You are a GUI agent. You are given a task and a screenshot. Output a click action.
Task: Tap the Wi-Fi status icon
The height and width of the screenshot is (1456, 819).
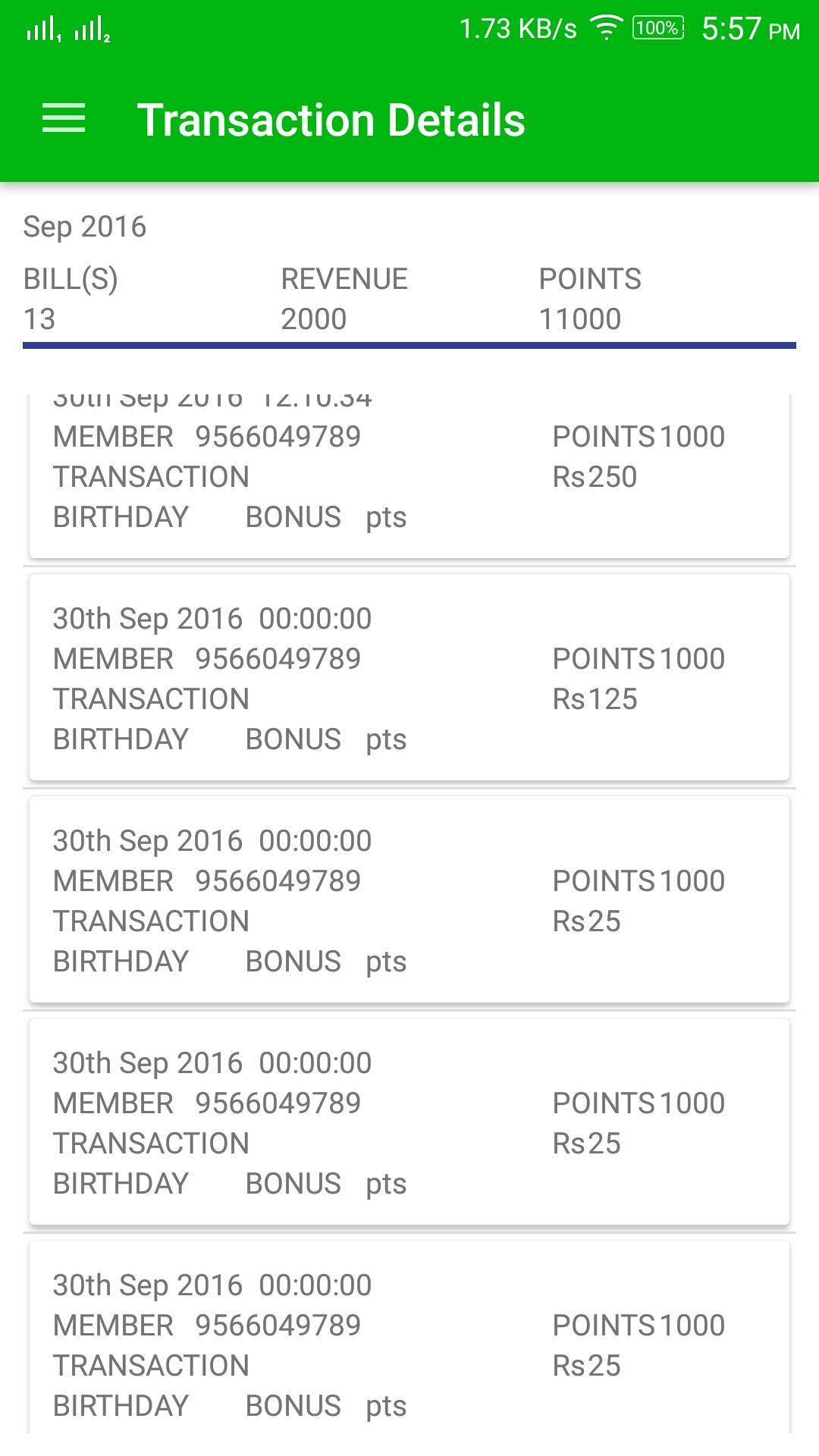click(606, 29)
